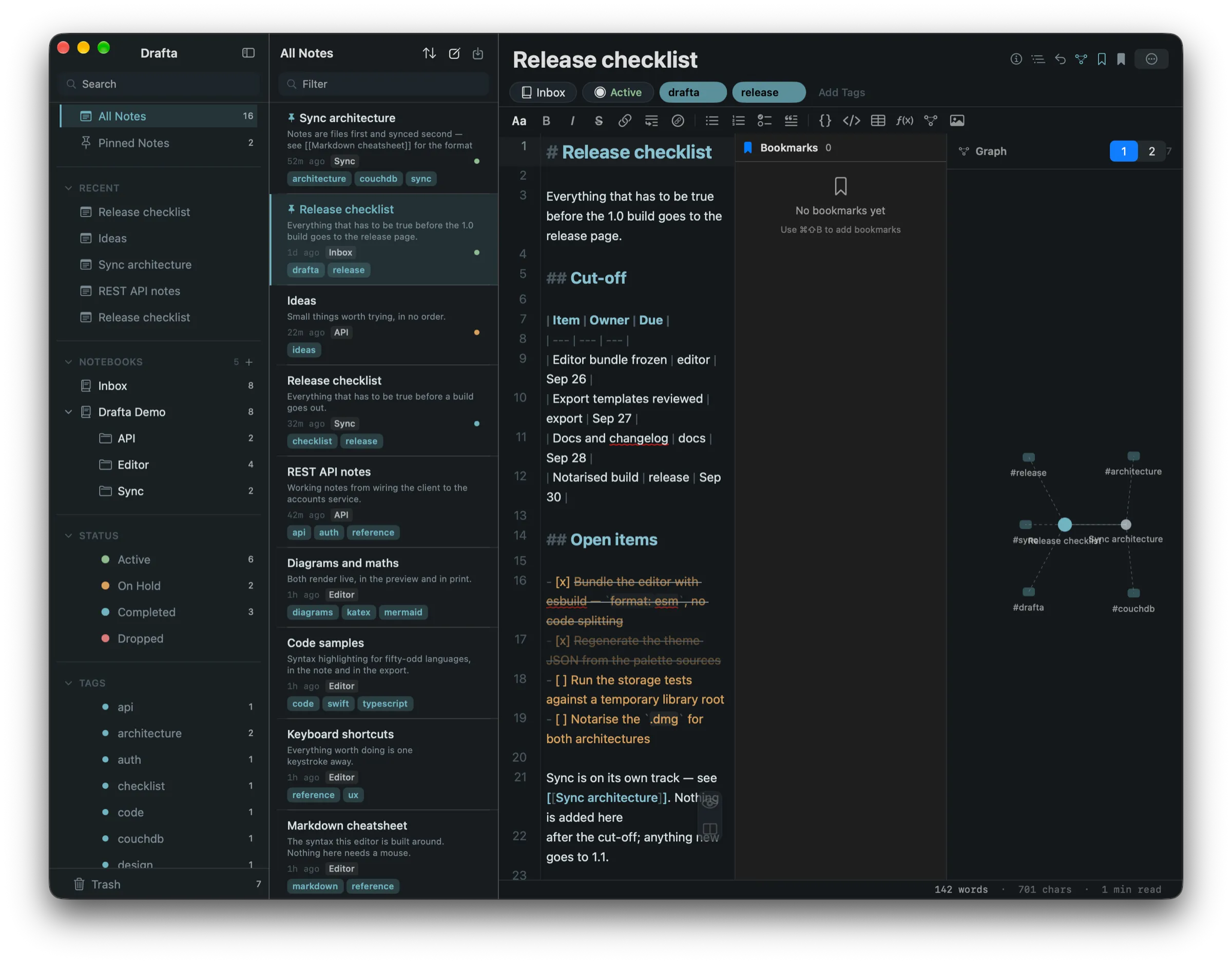
Task: Click the back arrow icon in the title bar
Action: coord(1060,59)
